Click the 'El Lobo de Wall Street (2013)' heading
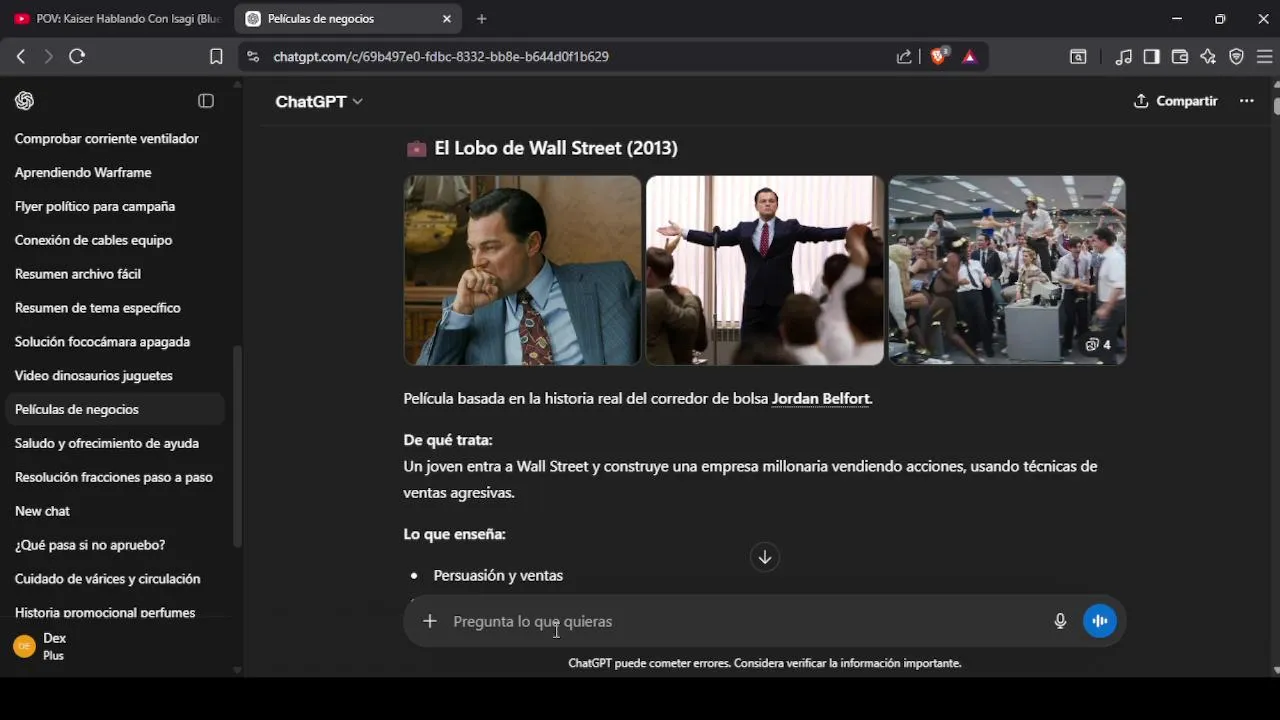This screenshot has width=1280, height=720. (556, 148)
